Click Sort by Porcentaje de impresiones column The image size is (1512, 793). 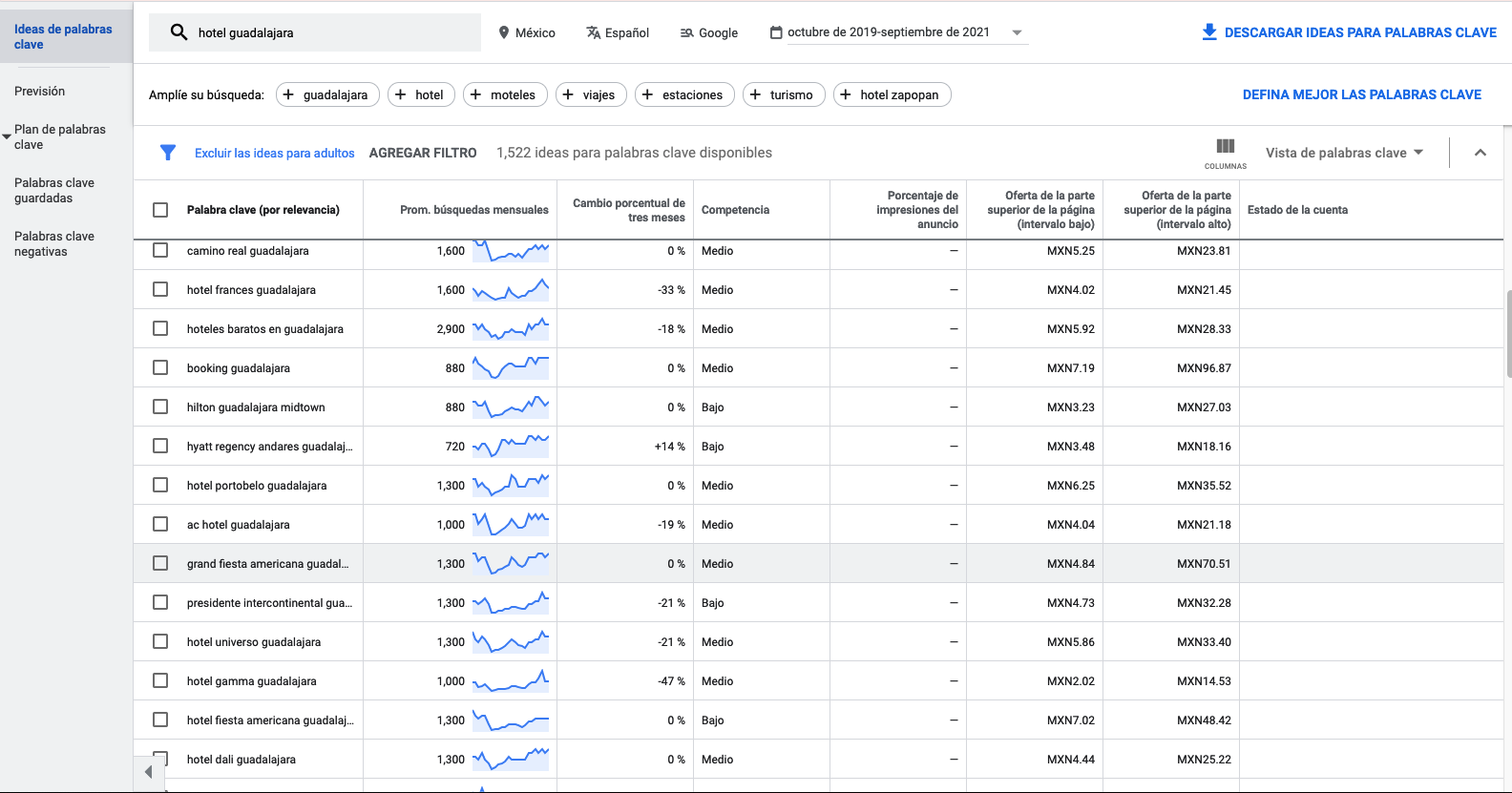click(917, 210)
